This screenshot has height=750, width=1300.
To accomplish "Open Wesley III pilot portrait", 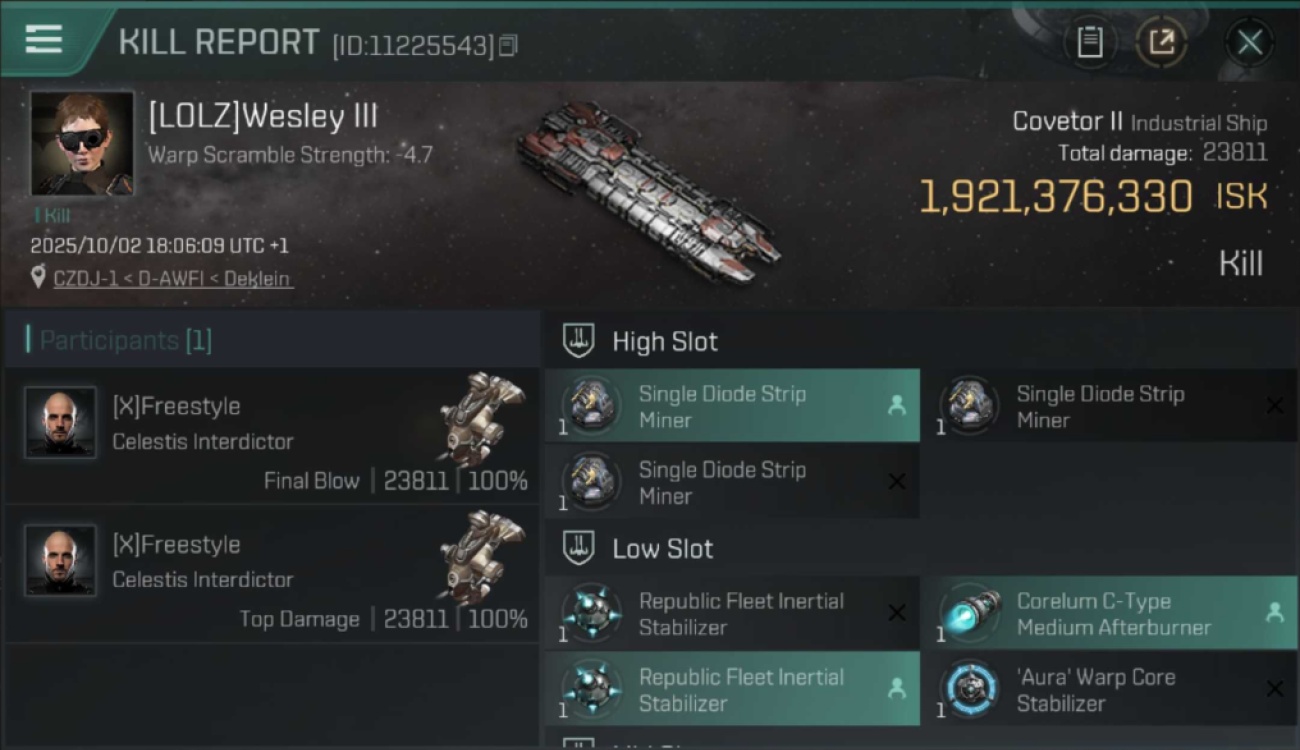I will point(81,143).
